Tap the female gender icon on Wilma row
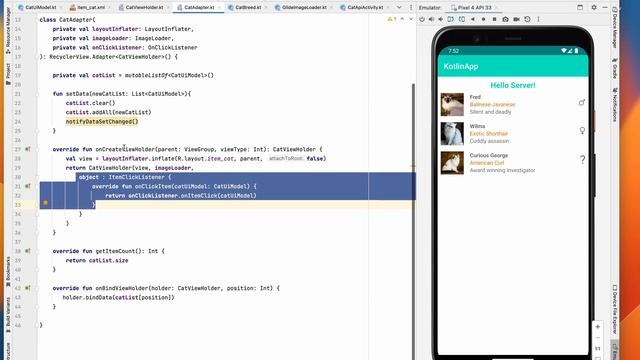The width and height of the screenshot is (640, 360). (x=582, y=131)
